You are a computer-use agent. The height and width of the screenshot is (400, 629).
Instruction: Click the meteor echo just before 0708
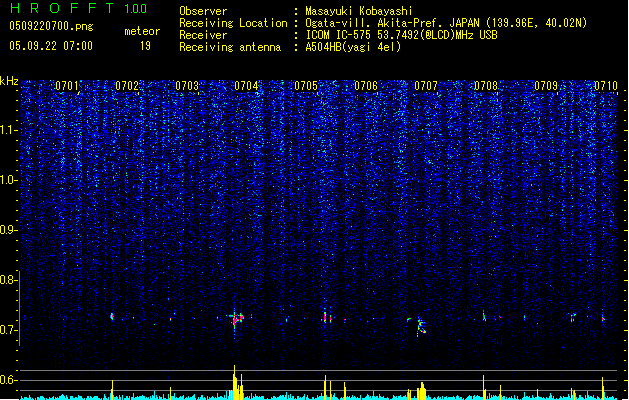pyautogui.click(x=484, y=317)
